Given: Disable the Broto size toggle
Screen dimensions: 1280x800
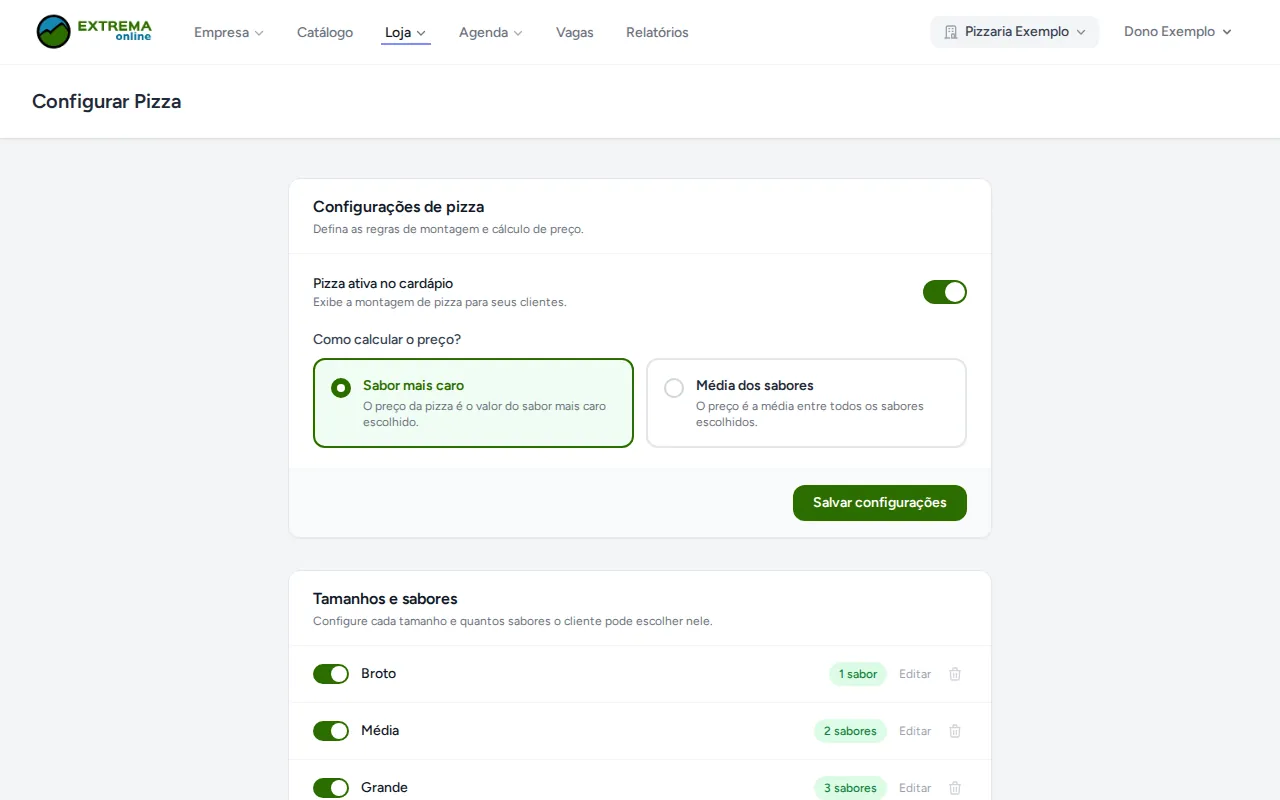Looking at the screenshot, I should pyautogui.click(x=331, y=674).
